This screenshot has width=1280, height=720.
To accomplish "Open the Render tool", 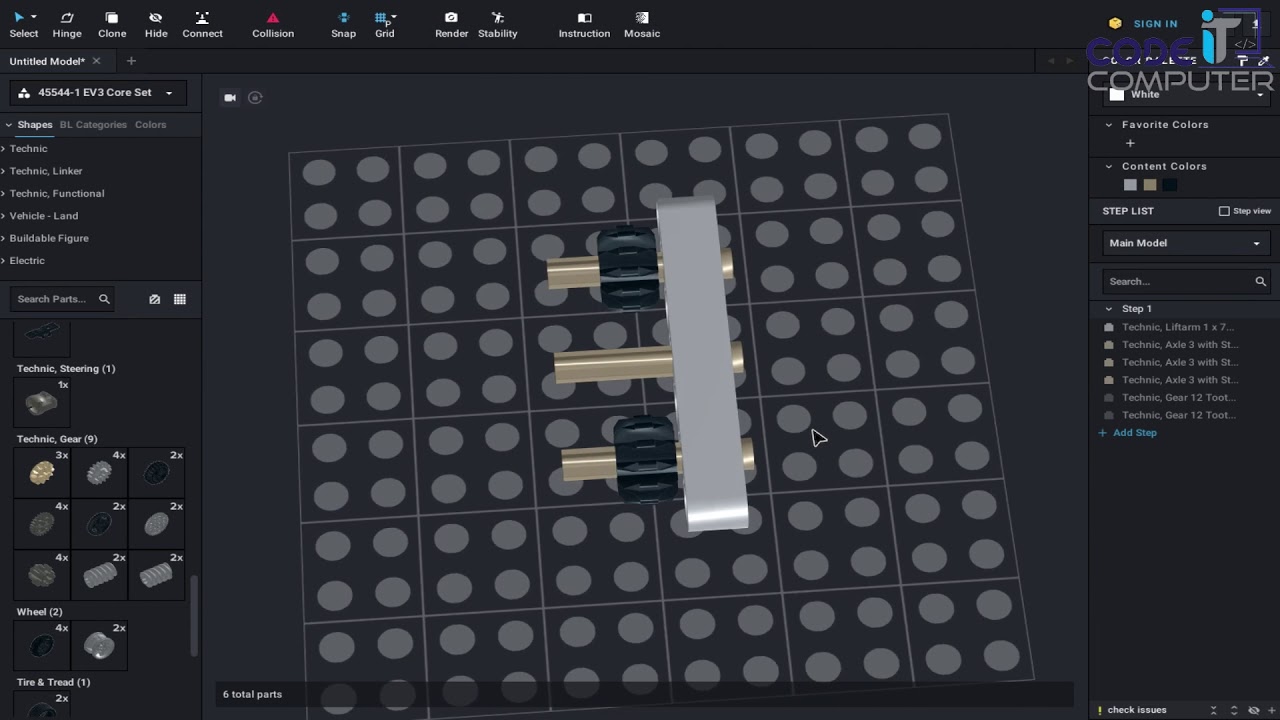I will 451,24.
